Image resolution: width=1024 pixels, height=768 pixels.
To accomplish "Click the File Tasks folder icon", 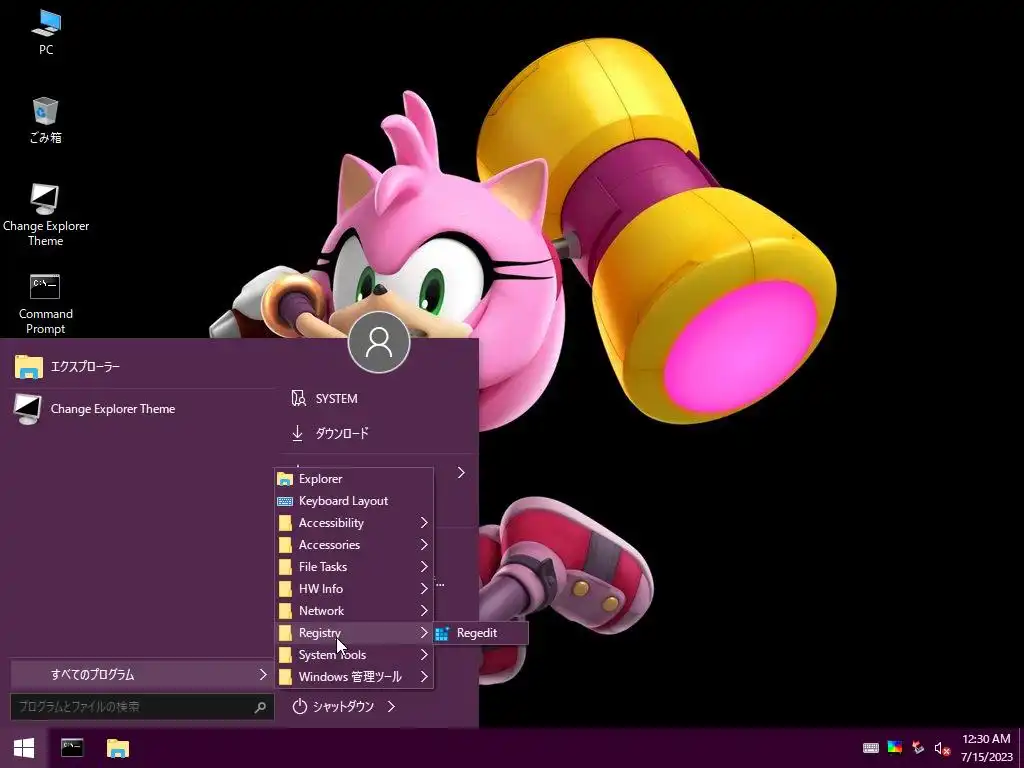I will 285,567.
